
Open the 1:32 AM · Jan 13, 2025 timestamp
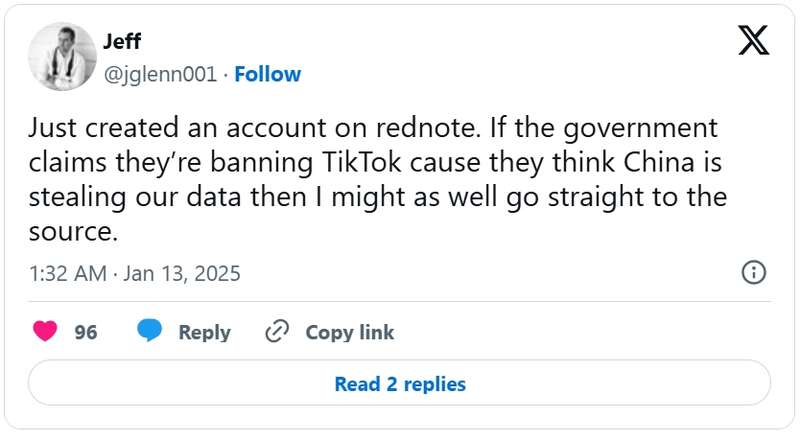tap(134, 273)
